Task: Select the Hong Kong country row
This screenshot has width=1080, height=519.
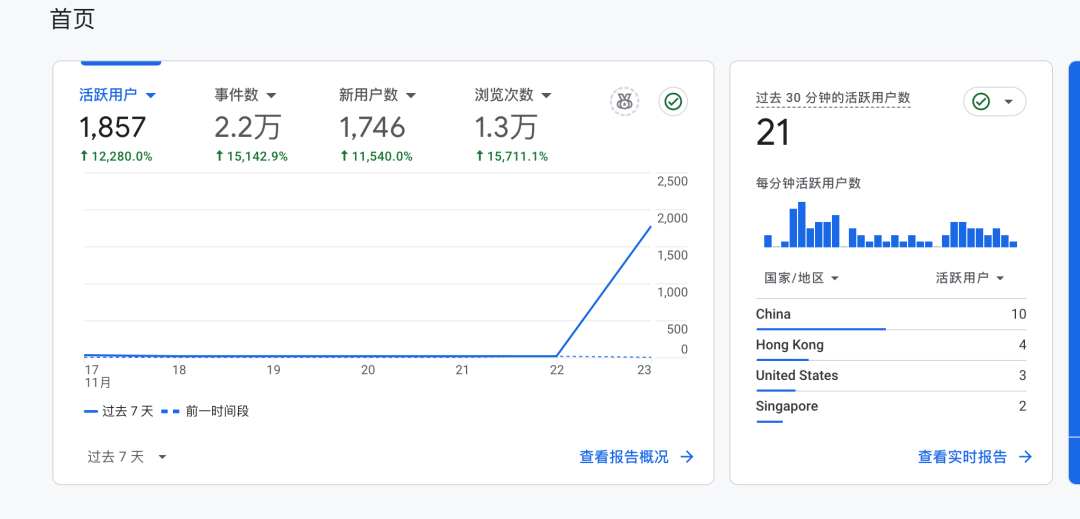Action: (891, 346)
